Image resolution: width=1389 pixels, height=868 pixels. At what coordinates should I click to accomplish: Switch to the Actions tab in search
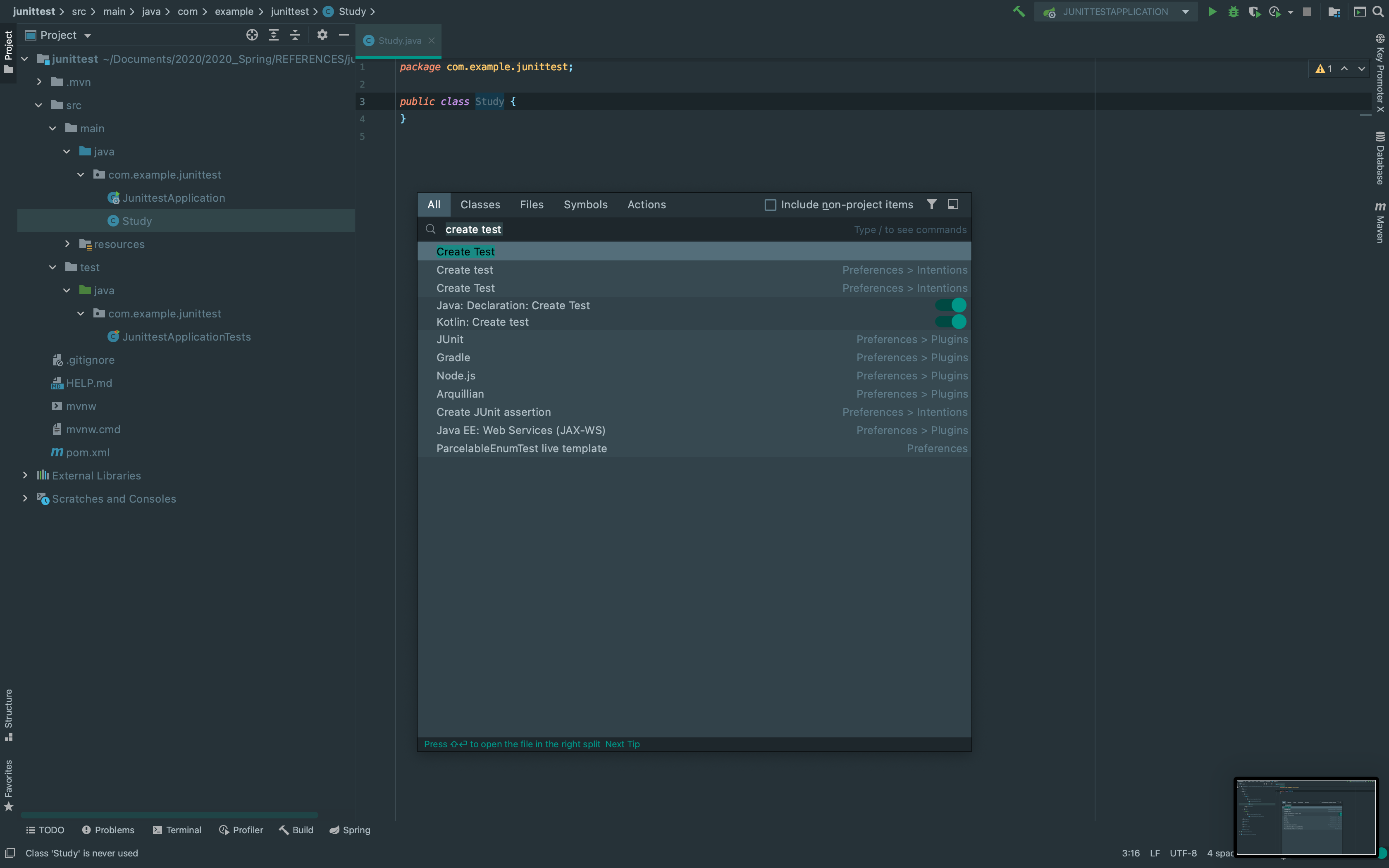point(646,205)
